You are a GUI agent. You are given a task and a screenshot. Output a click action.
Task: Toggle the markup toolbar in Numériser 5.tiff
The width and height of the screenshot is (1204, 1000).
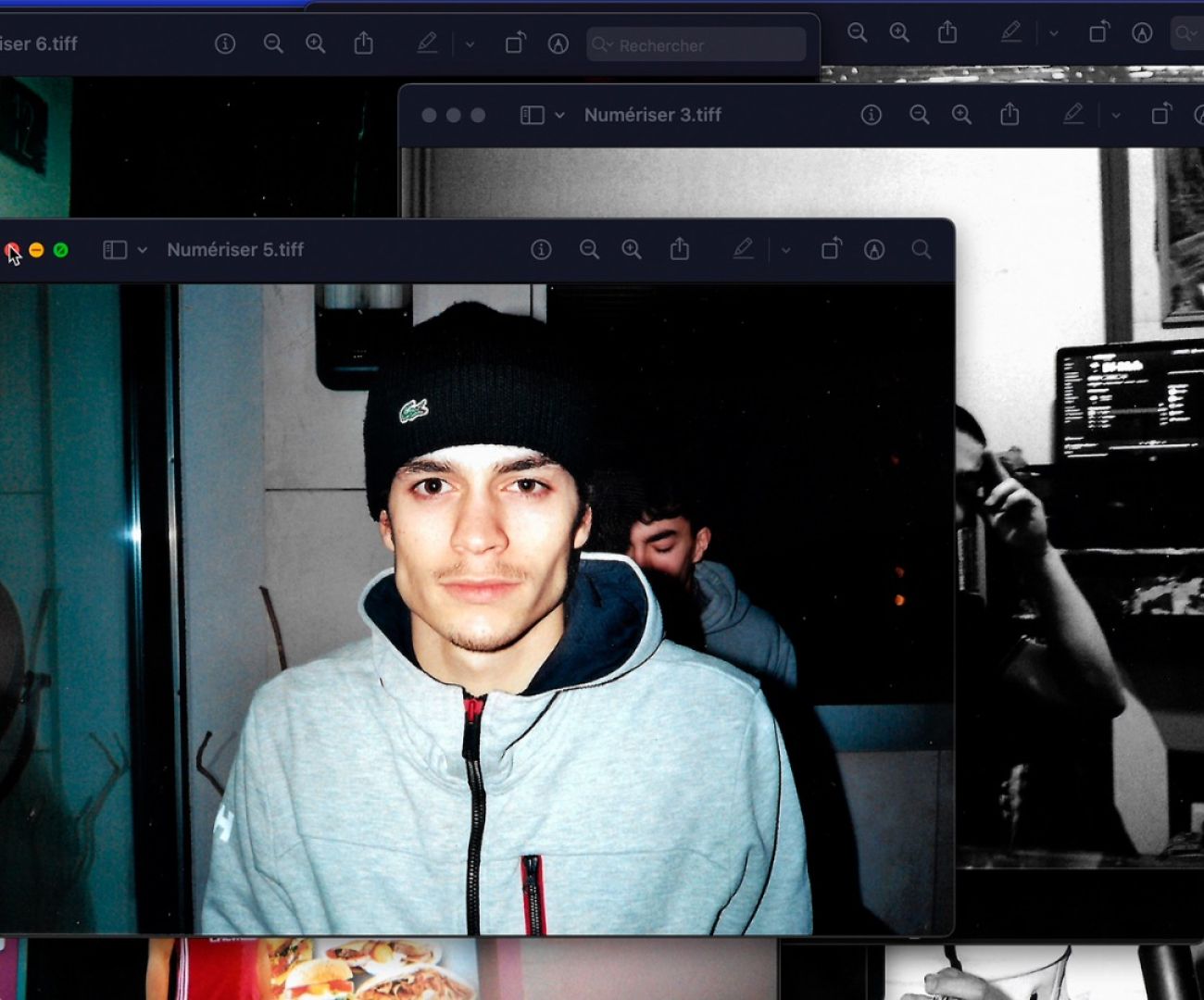tap(743, 249)
